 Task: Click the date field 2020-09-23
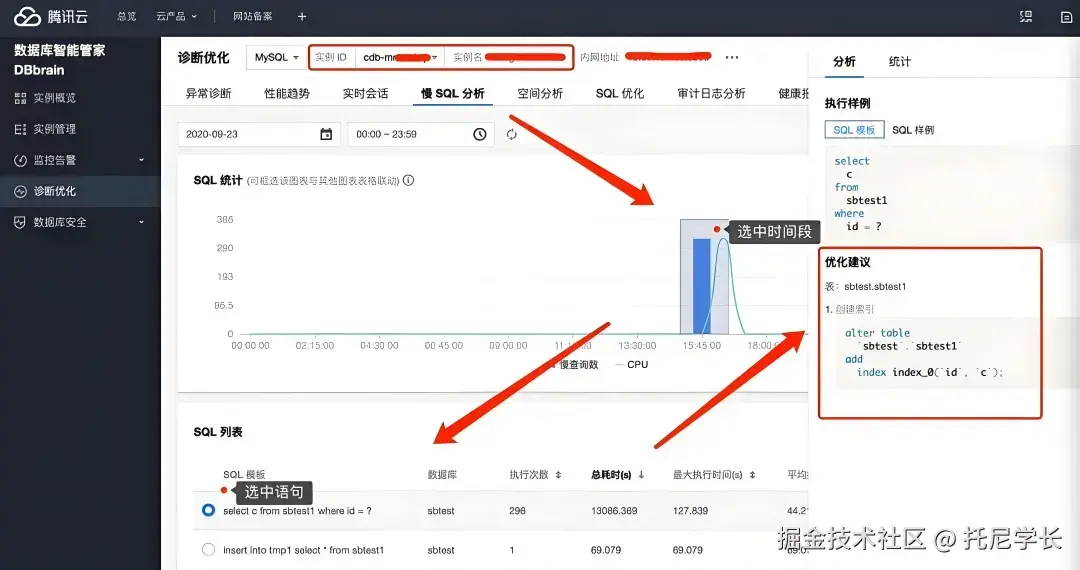pos(259,134)
